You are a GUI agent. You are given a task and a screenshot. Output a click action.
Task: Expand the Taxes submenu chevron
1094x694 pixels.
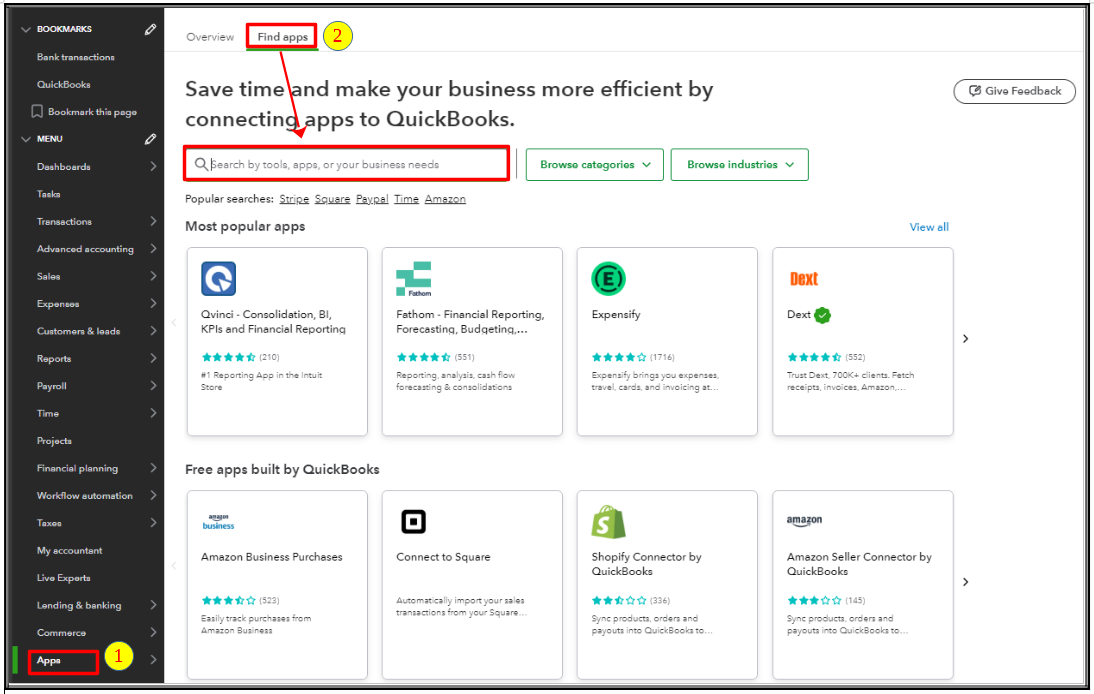pyautogui.click(x=153, y=523)
